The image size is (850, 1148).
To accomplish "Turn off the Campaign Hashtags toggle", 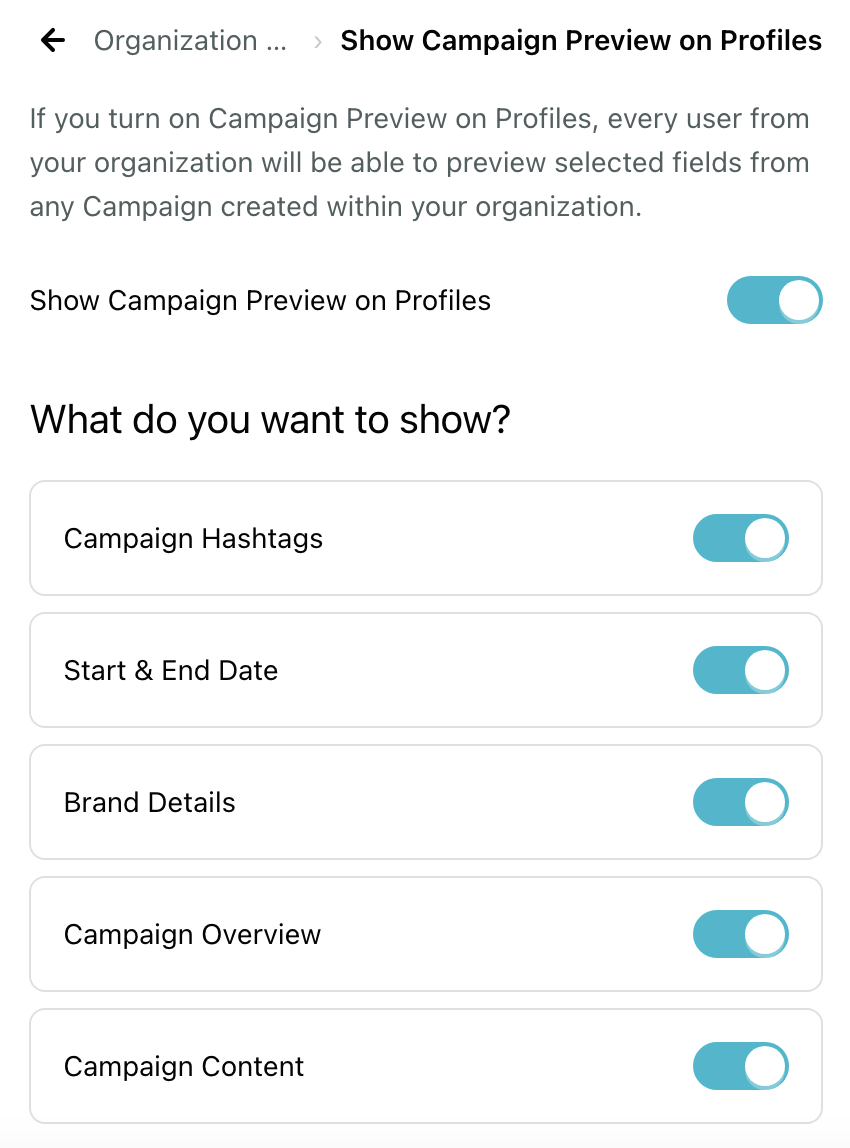I will pos(741,538).
